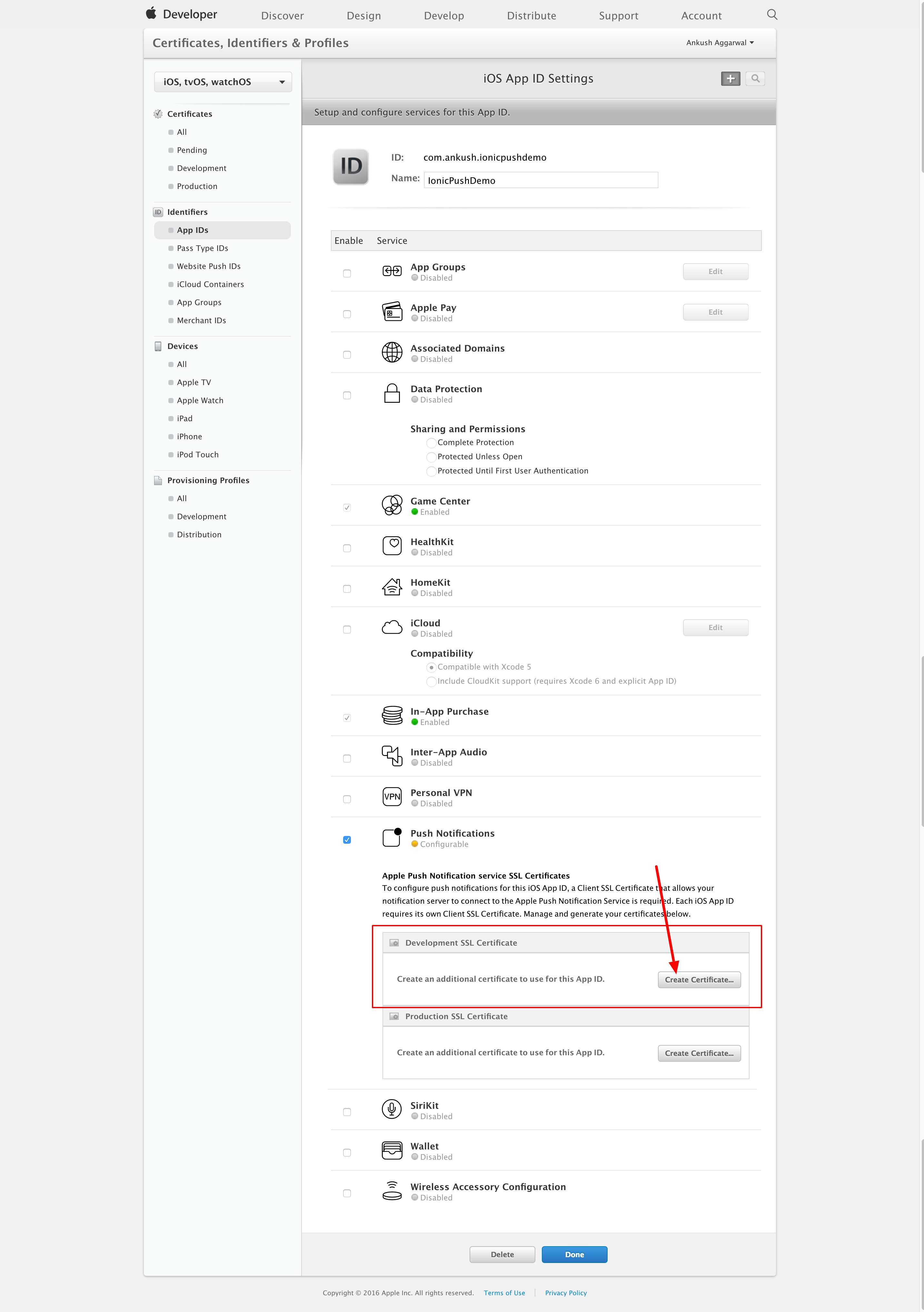Click the Development SSL Certificate header icon
This screenshot has width=924, height=1312.
[x=394, y=943]
